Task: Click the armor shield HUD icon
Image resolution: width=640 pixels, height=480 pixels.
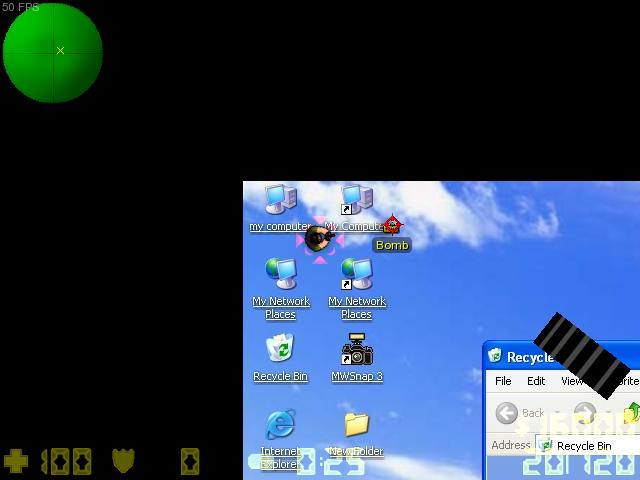Action: point(123,461)
